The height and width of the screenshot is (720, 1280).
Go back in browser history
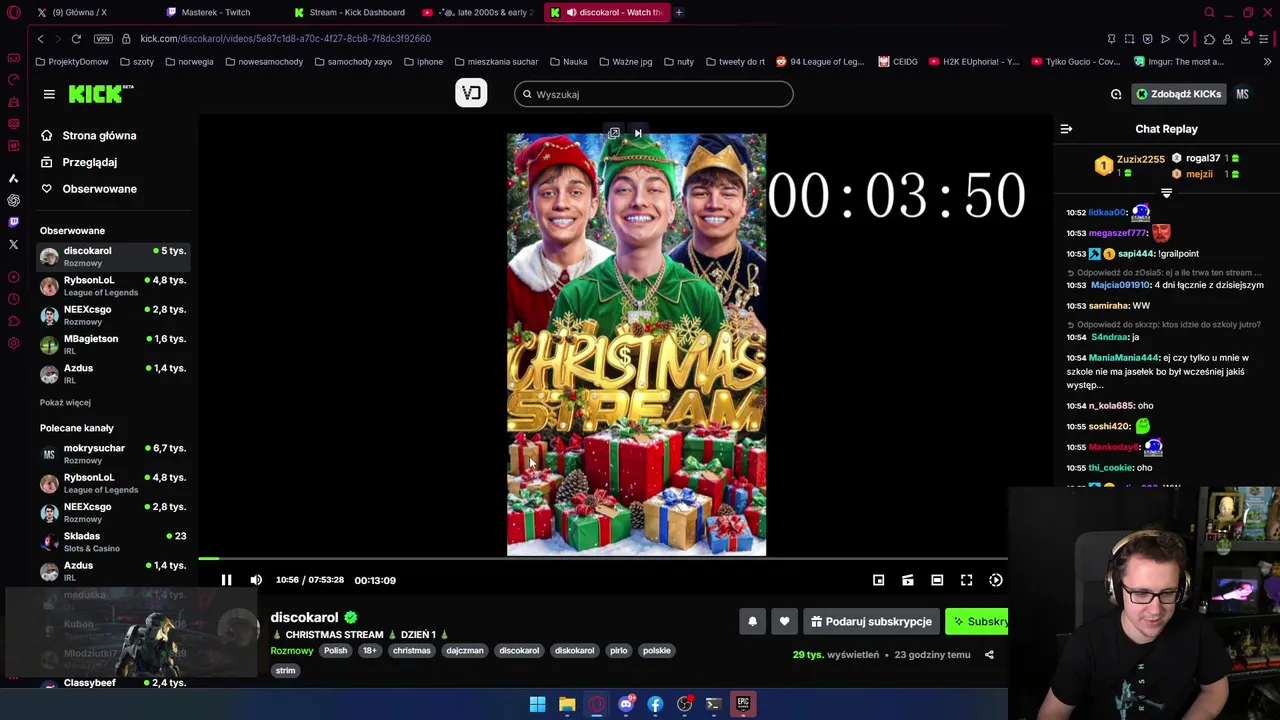[x=40, y=38]
